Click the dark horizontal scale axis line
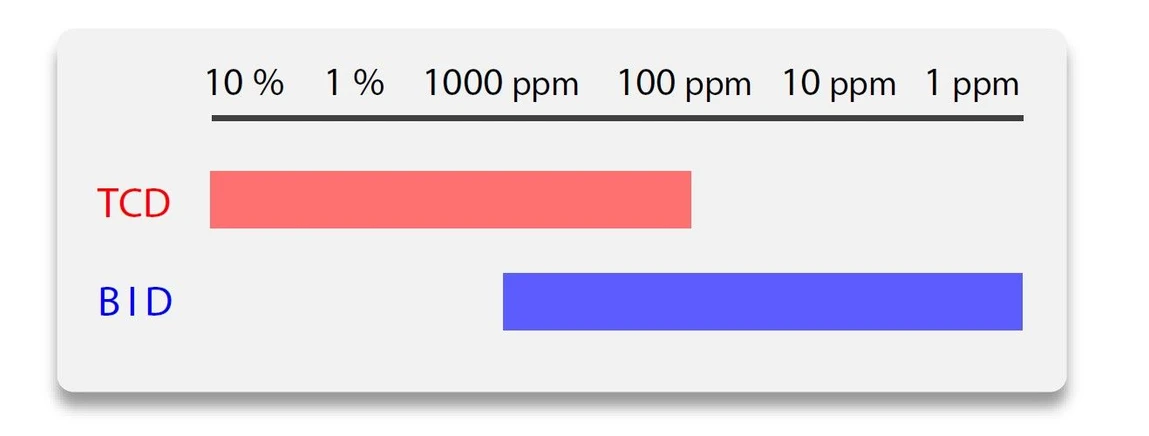 click(x=617, y=119)
